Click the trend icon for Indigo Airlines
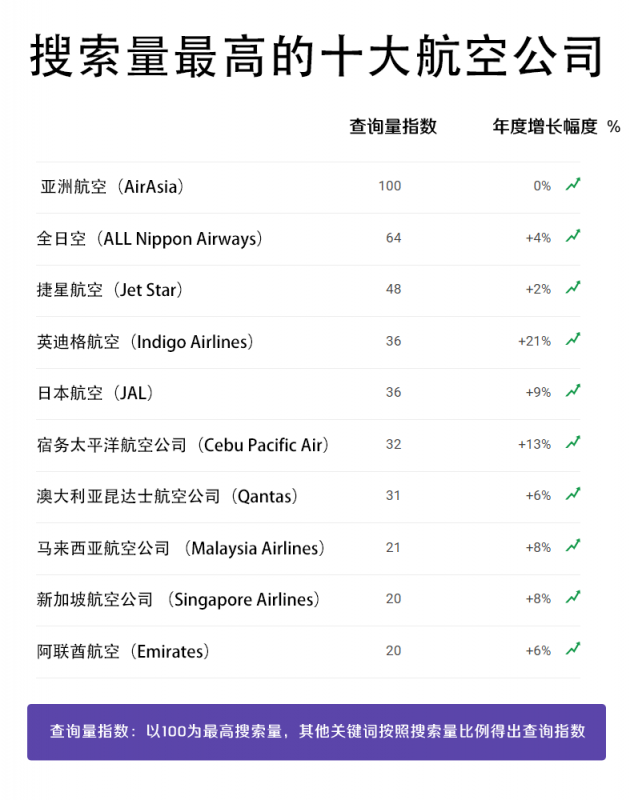 coord(573,340)
